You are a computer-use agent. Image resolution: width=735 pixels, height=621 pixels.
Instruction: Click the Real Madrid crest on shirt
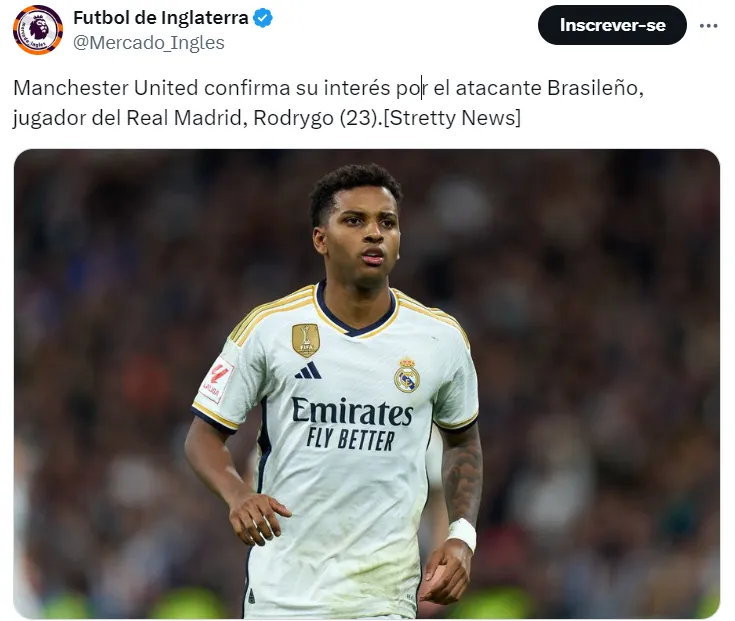click(406, 375)
